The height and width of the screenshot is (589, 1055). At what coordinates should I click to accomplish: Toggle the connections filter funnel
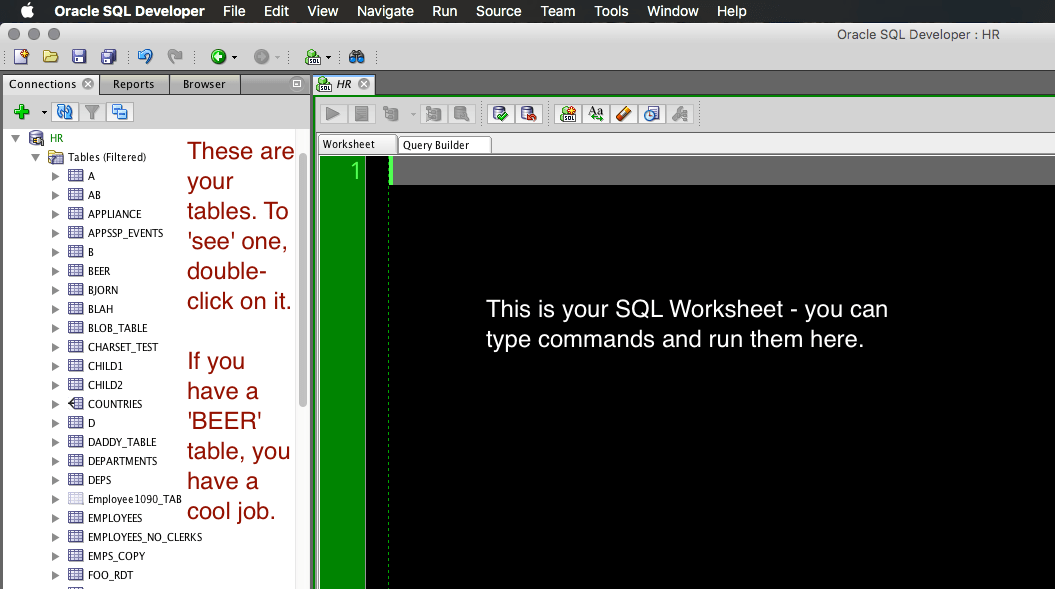(x=92, y=111)
